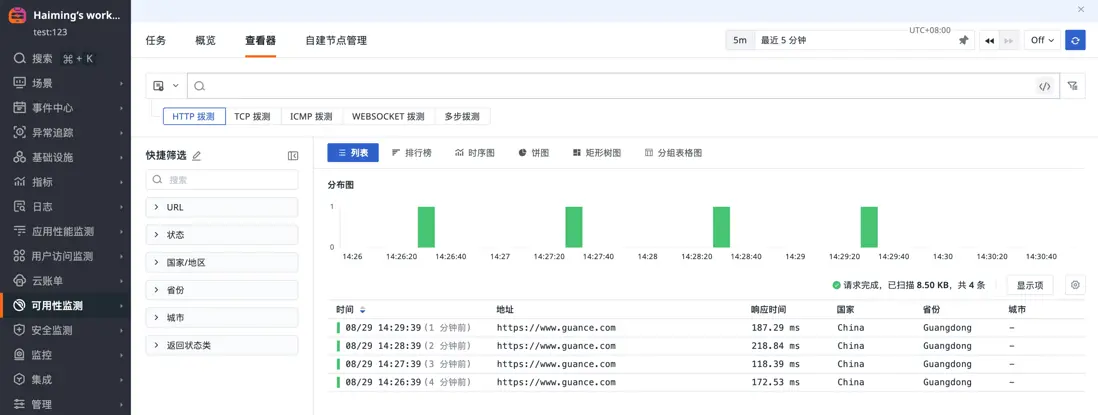The height and width of the screenshot is (415, 1098).
Task: Click the sort arrow on 时间 column
Action: [363, 310]
